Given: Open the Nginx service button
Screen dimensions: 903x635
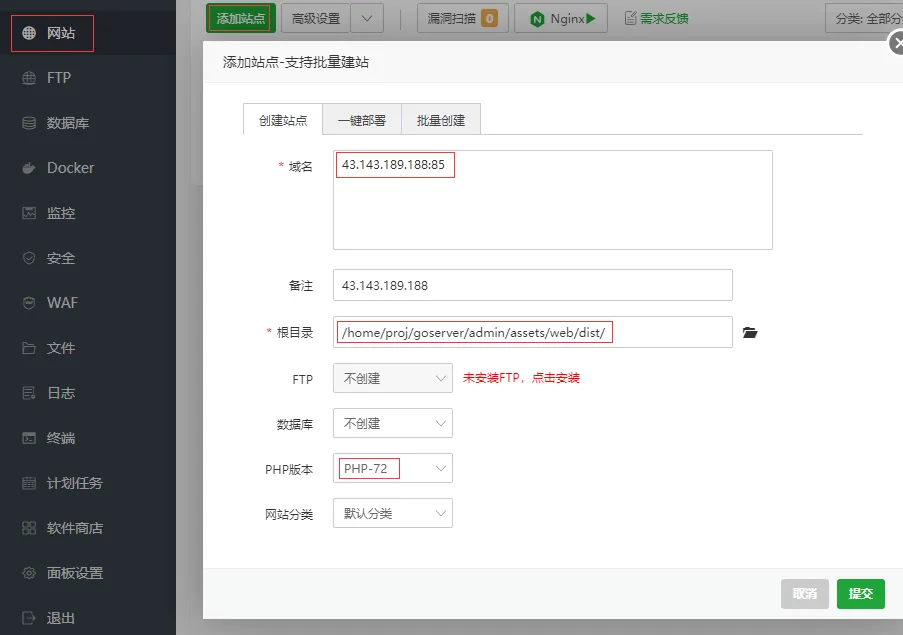Looking at the screenshot, I should [560, 17].
